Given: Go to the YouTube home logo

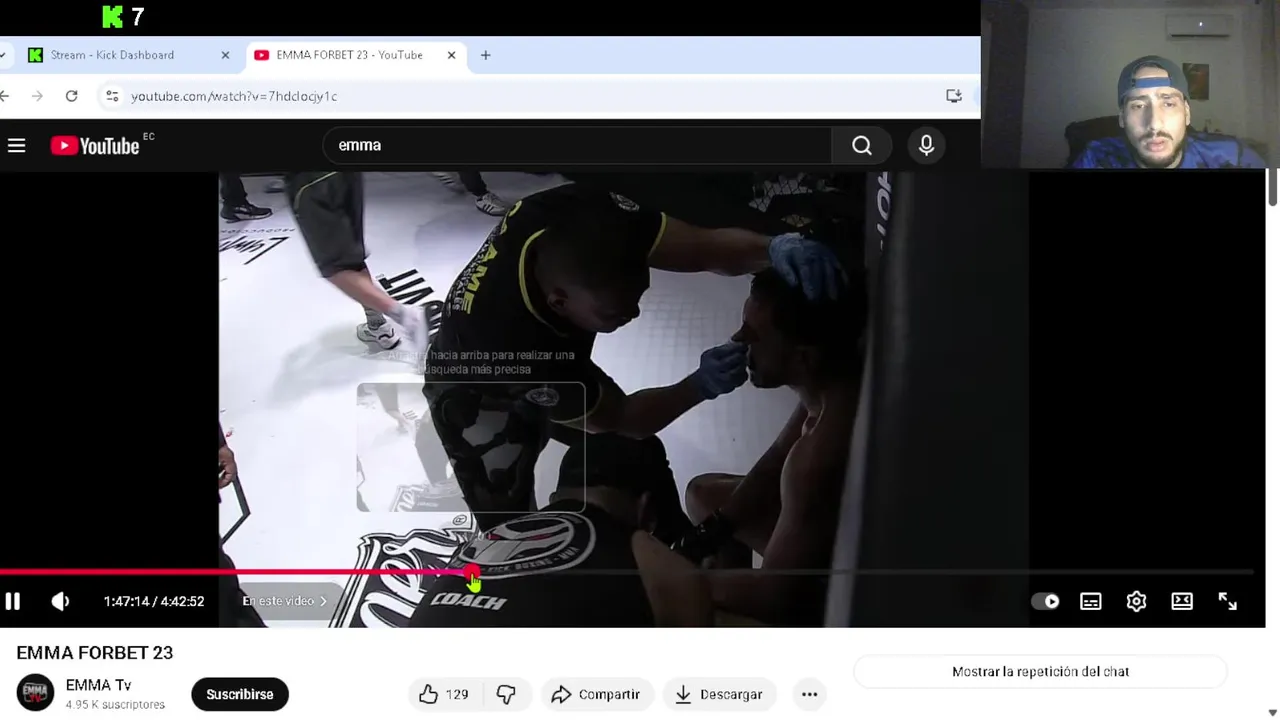Looking at the screenshot, I should pyautogui.click(x=95, y=146).
